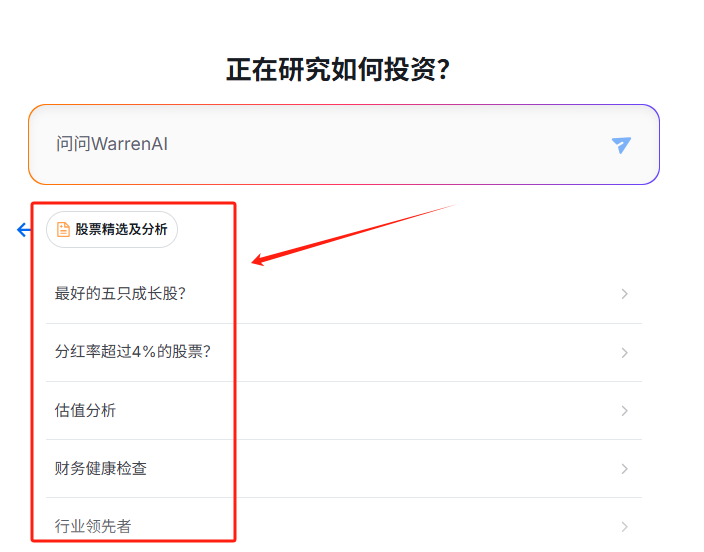Image resolution: width=704 pixels, height=552 pixels.
Task: Click the orange document icon in 股票精选及分析
Action: (x=63, y=230)
